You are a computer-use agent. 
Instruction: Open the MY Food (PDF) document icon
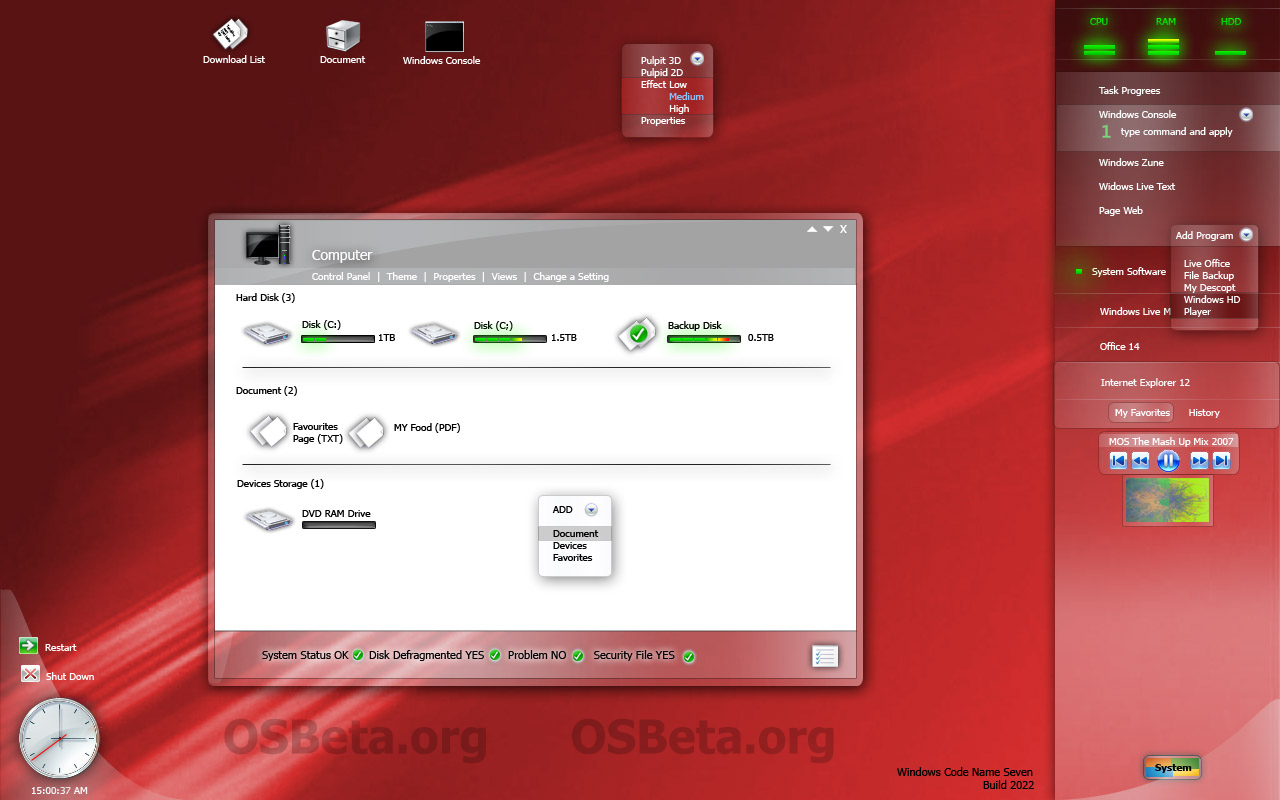click(x=366, y=431)
